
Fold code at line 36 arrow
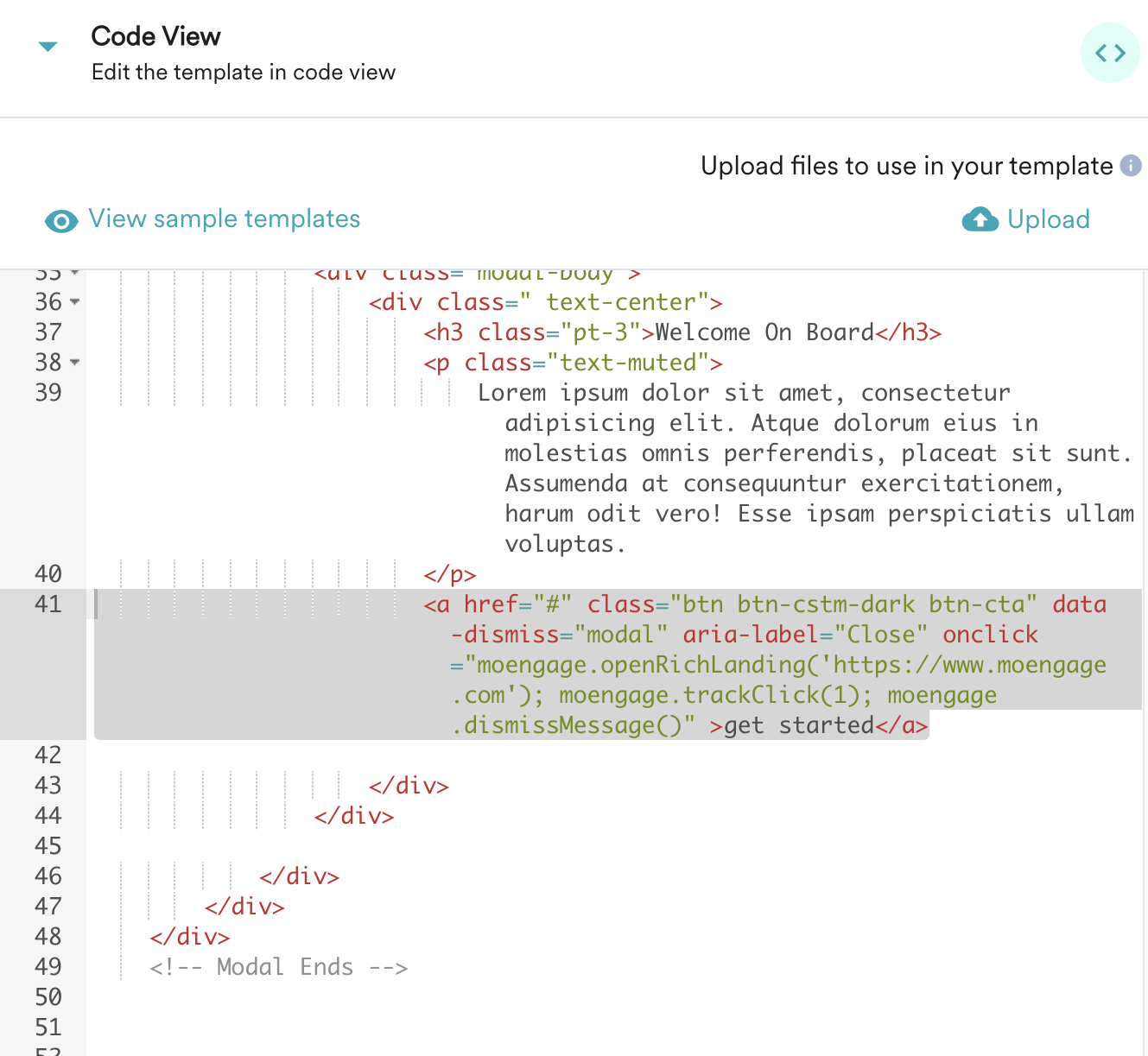75,302
